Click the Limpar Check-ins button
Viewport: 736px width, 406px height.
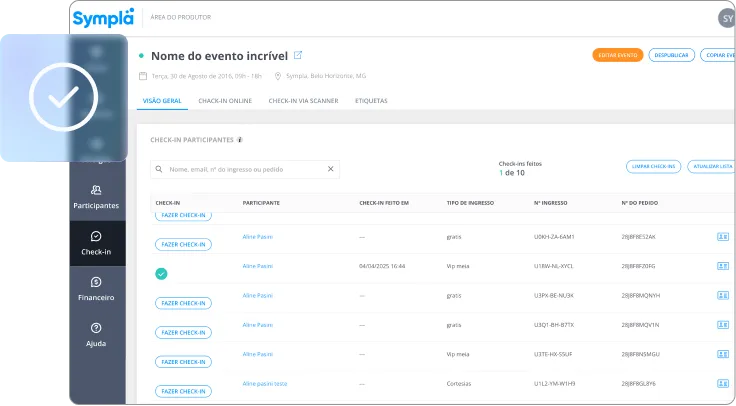click(x=652, y=166)
